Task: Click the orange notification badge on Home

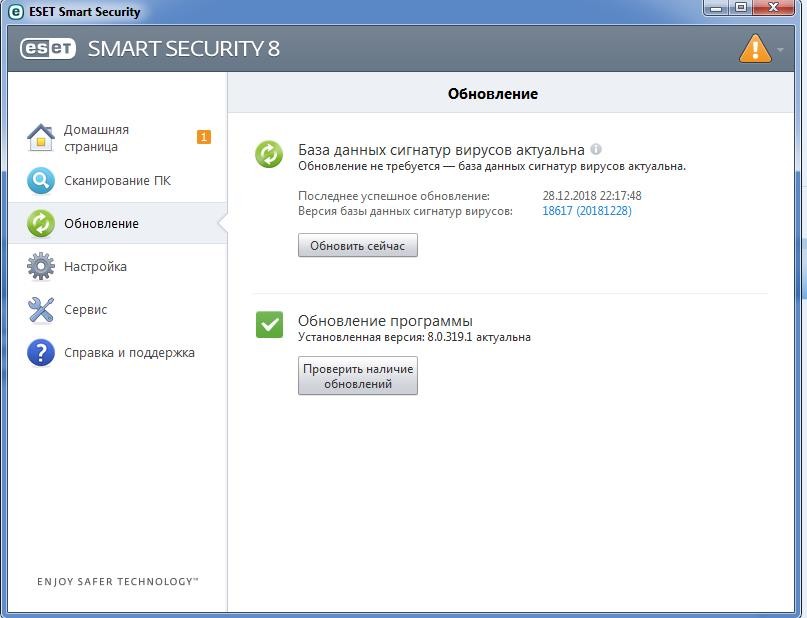Action: click(204, 137)
